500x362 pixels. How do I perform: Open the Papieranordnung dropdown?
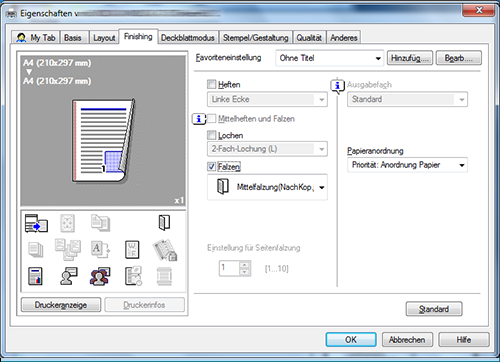(x=407, y=165)
